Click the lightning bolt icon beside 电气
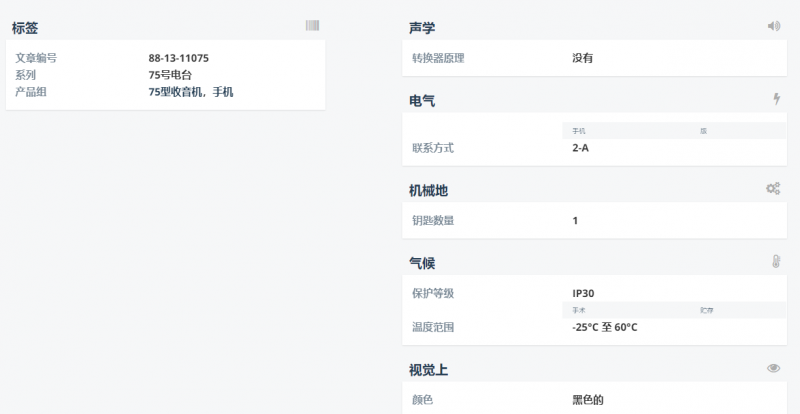Viewport: 800px width, 414px height. (776, 98)
